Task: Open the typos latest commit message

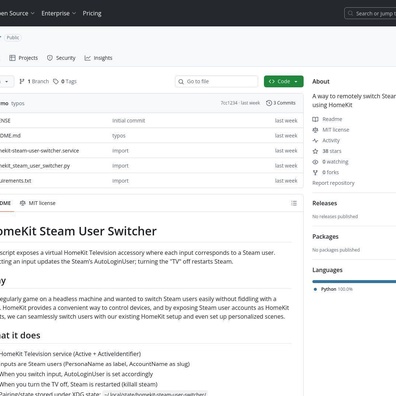Action: click(18, 103)
